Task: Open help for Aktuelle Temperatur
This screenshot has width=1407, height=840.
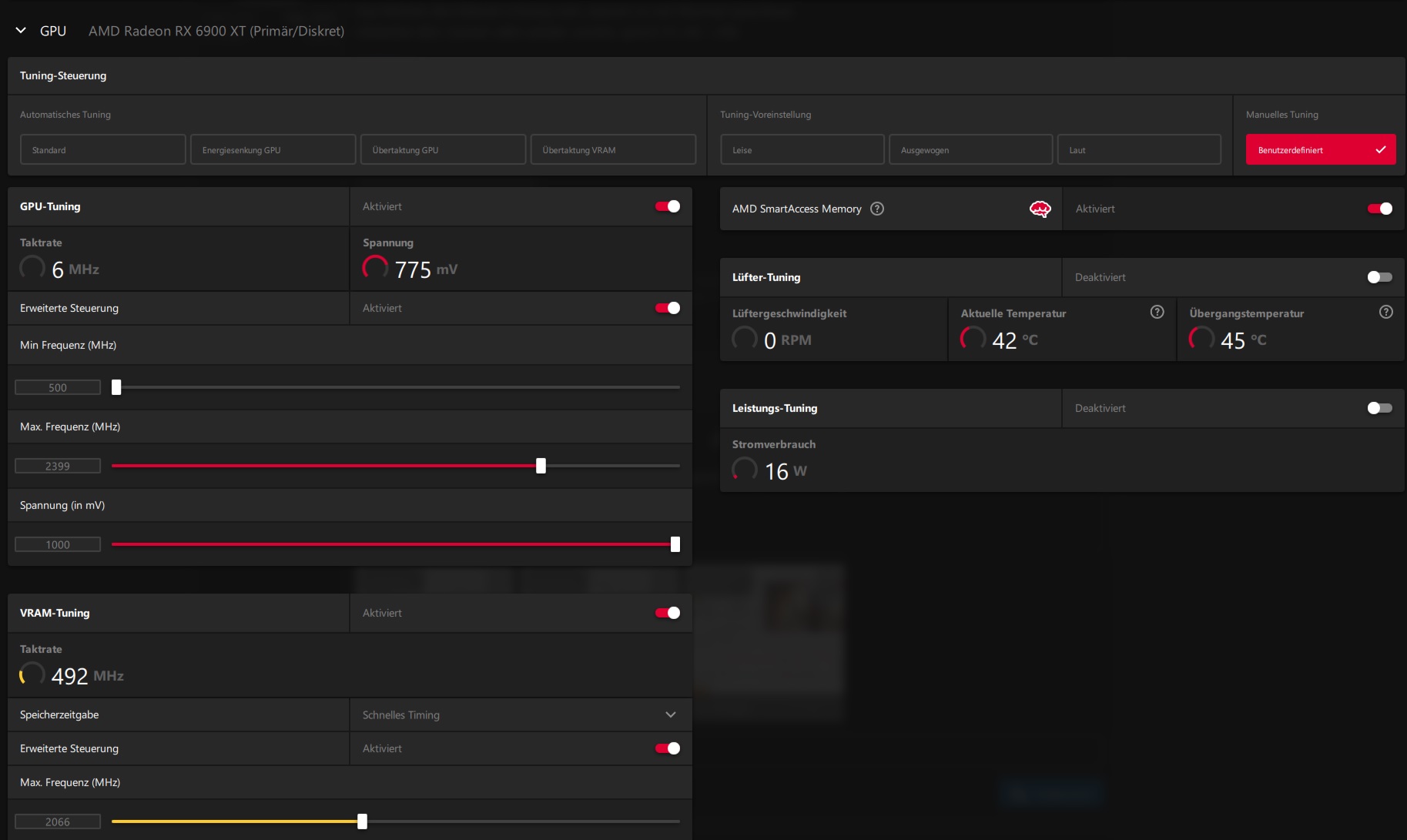Action: 1157,312
